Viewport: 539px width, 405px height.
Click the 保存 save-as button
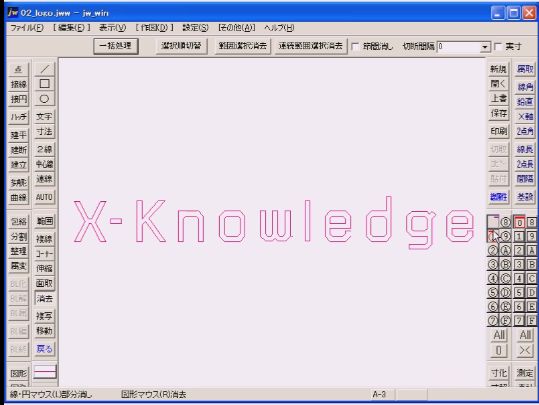pos(498,113)
